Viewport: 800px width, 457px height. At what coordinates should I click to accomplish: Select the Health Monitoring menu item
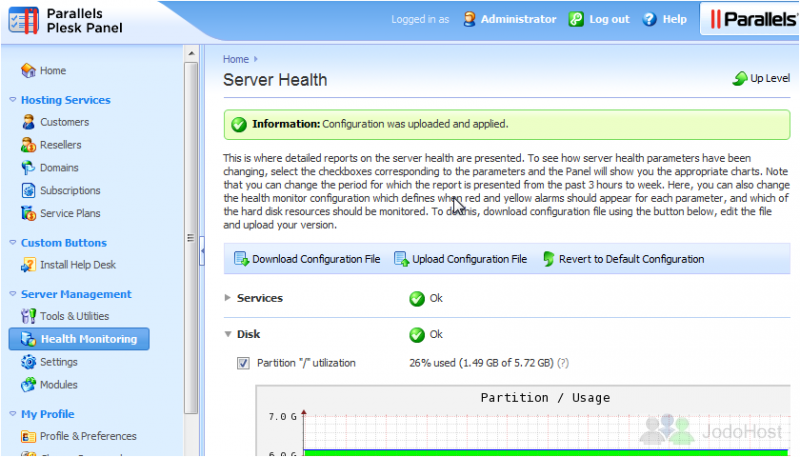click(x=79, y=339)
